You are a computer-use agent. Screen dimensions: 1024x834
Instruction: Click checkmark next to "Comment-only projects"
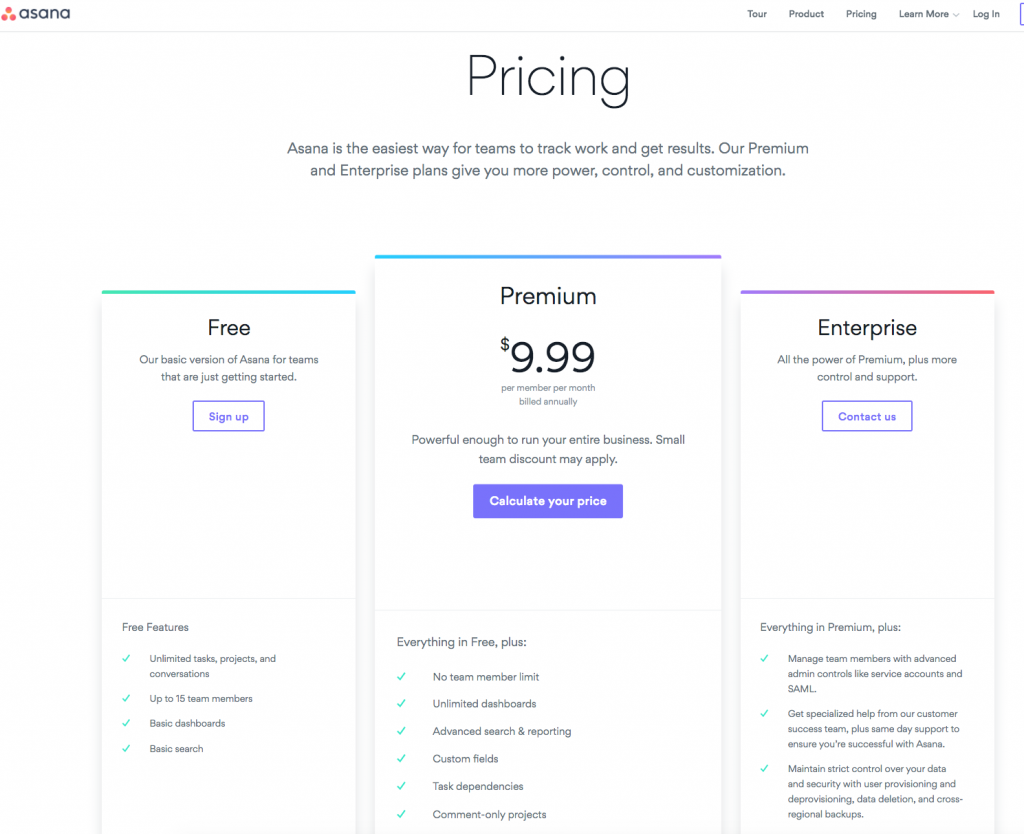401,814
